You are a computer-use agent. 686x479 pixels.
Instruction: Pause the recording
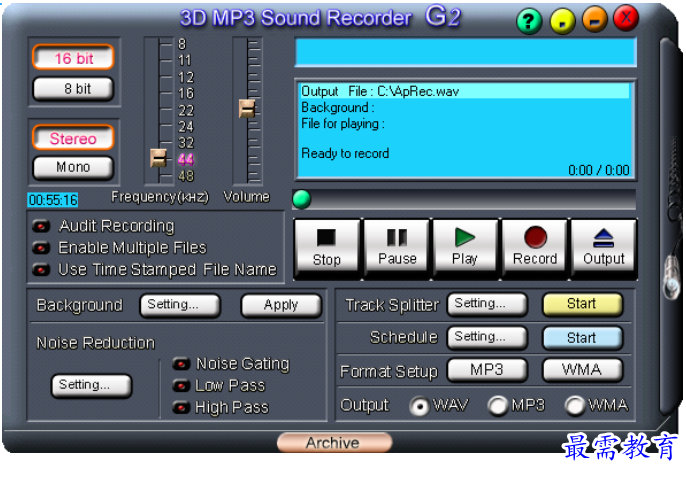point(397,248)
